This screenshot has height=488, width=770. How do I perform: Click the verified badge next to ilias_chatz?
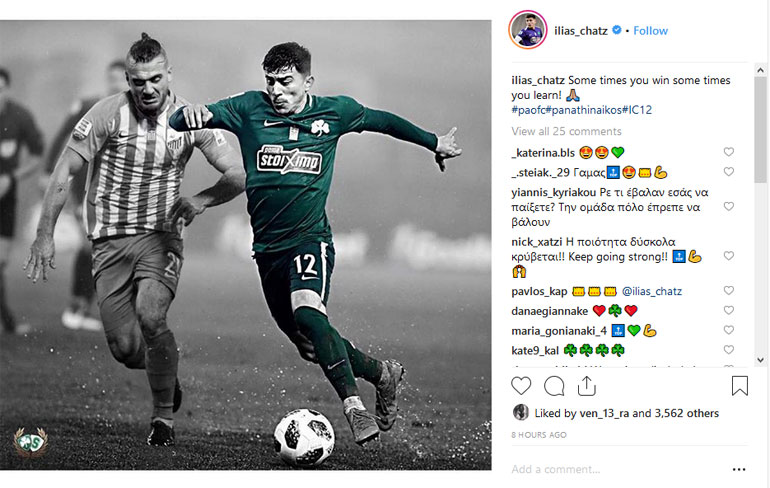[x=616, y=30]
